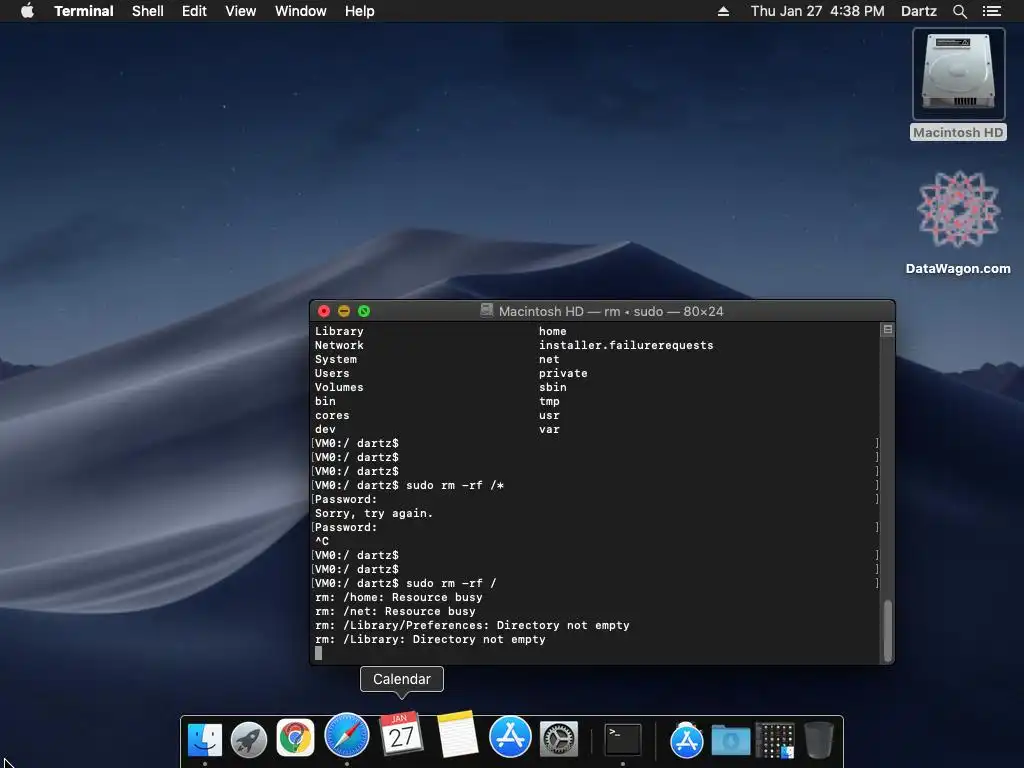This screenshot has height=768, width=1024.
Task: Launch Launchpad rocket icon in Dock
Action: [249, 740]
